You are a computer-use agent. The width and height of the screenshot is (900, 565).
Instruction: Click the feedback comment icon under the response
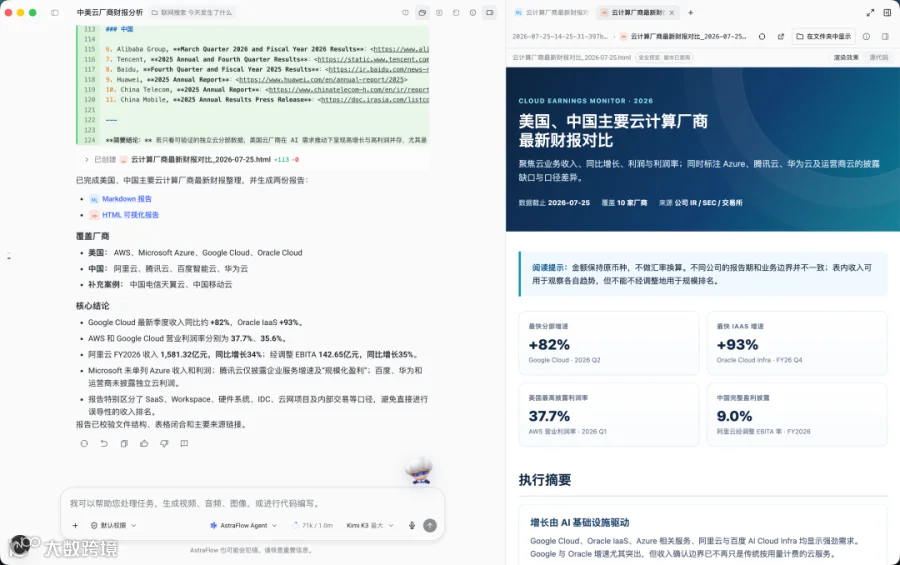coord(184,443)
